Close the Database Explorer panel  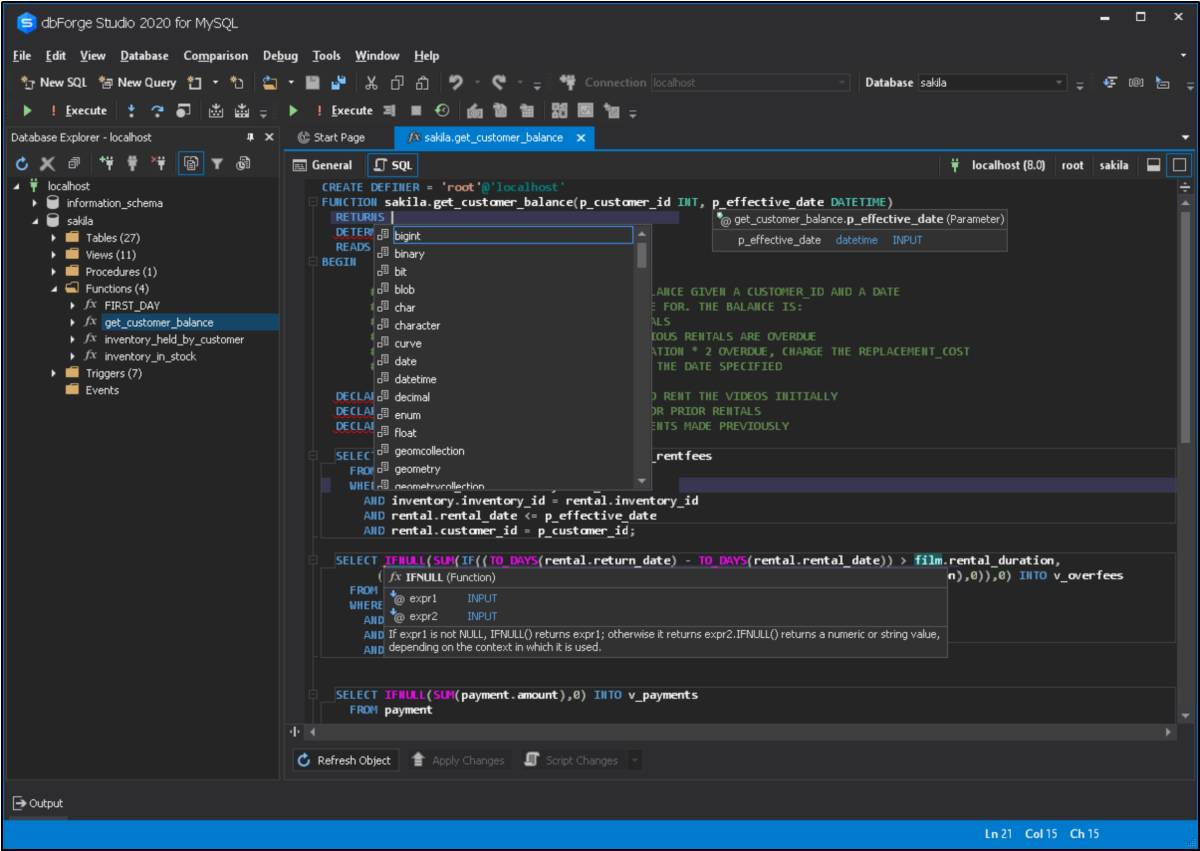pos(269,137)
